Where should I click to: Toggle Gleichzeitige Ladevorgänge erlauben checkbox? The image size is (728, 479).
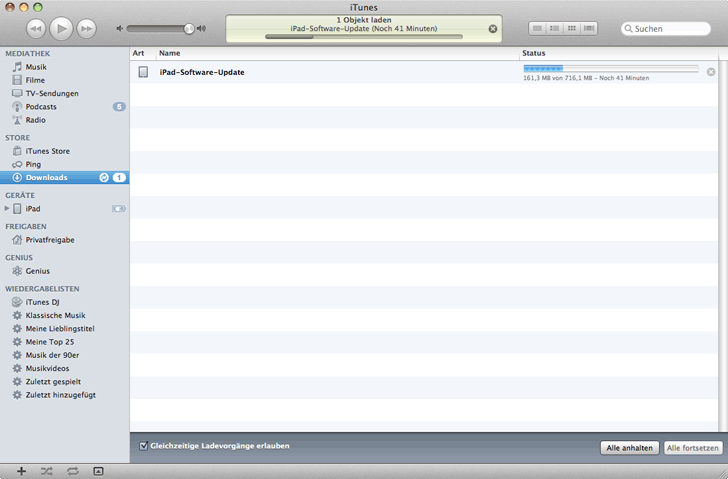point(143,446)
